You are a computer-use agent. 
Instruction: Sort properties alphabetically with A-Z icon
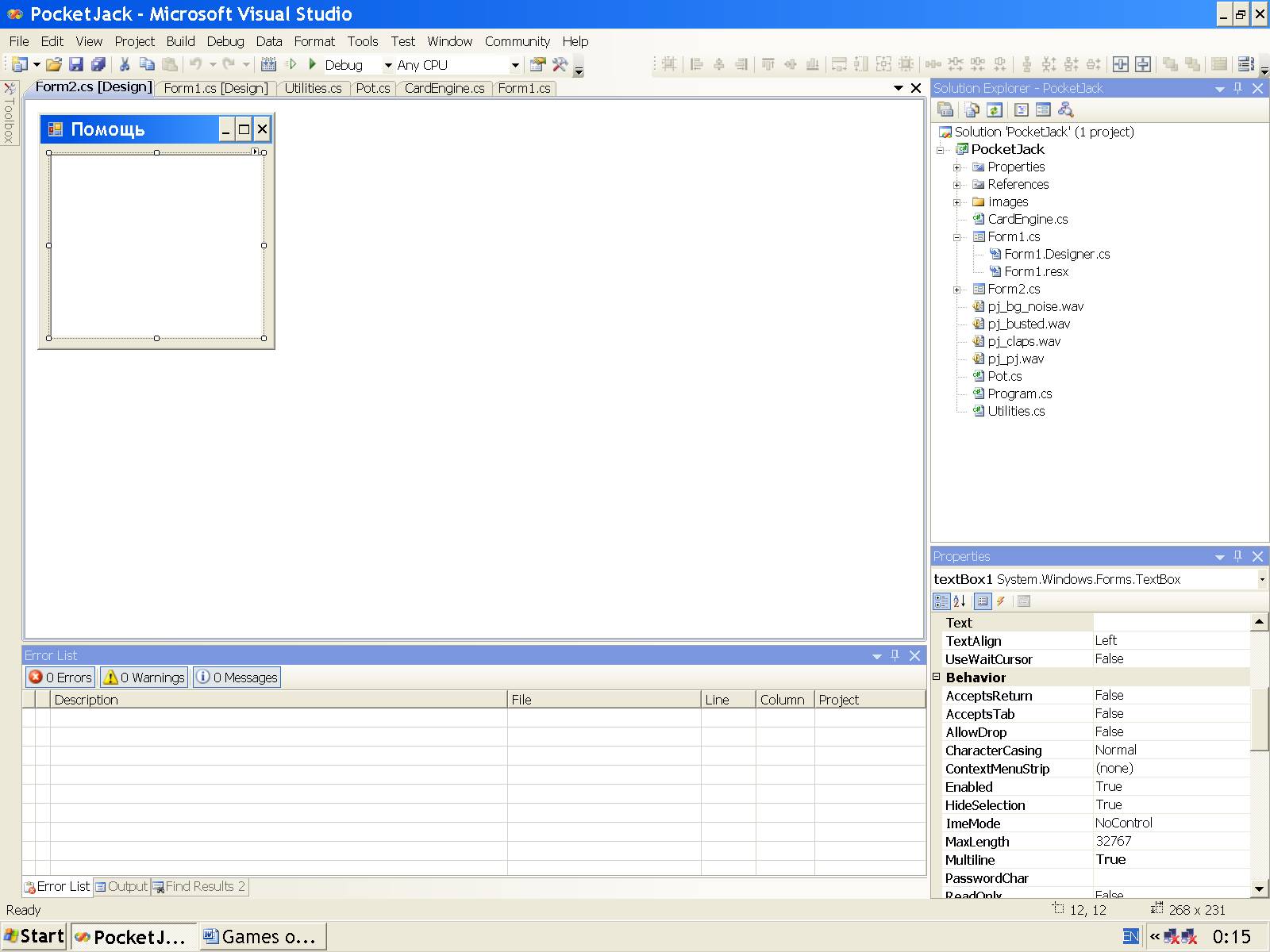960,601
